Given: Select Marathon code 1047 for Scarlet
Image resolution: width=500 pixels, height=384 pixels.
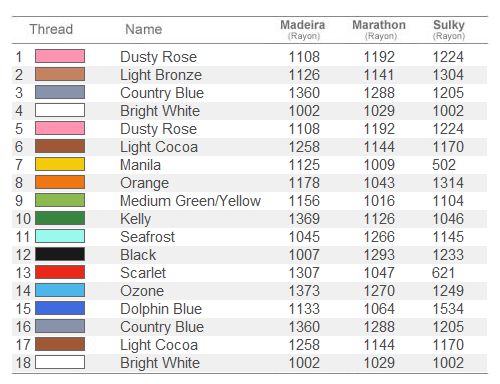Looking at the screenshot, I should point(379,273).
